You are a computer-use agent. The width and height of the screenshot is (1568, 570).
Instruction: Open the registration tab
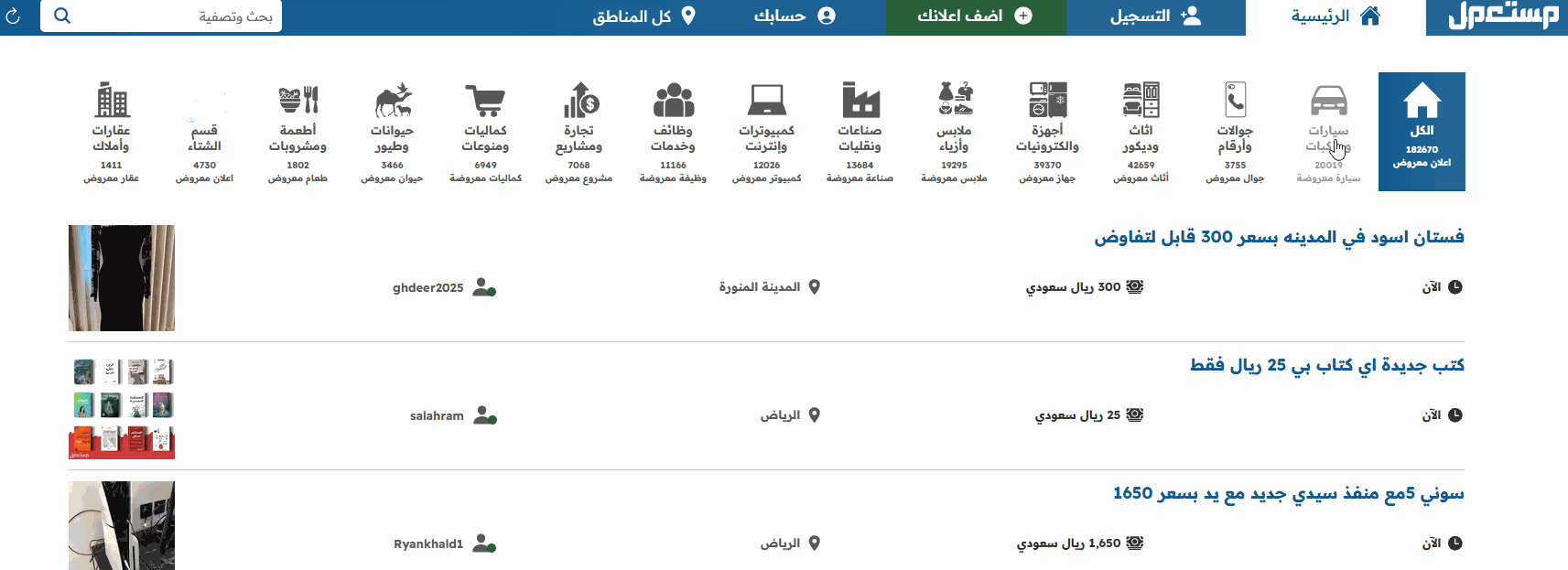click(x=1155, y=16)
